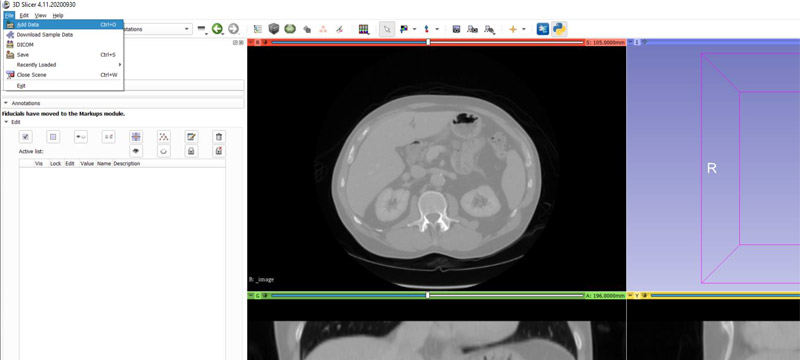This screenshot has width=800, height=360.
Task: Open the Extensions Manager blue icon
Action: [x=543, y=29]
